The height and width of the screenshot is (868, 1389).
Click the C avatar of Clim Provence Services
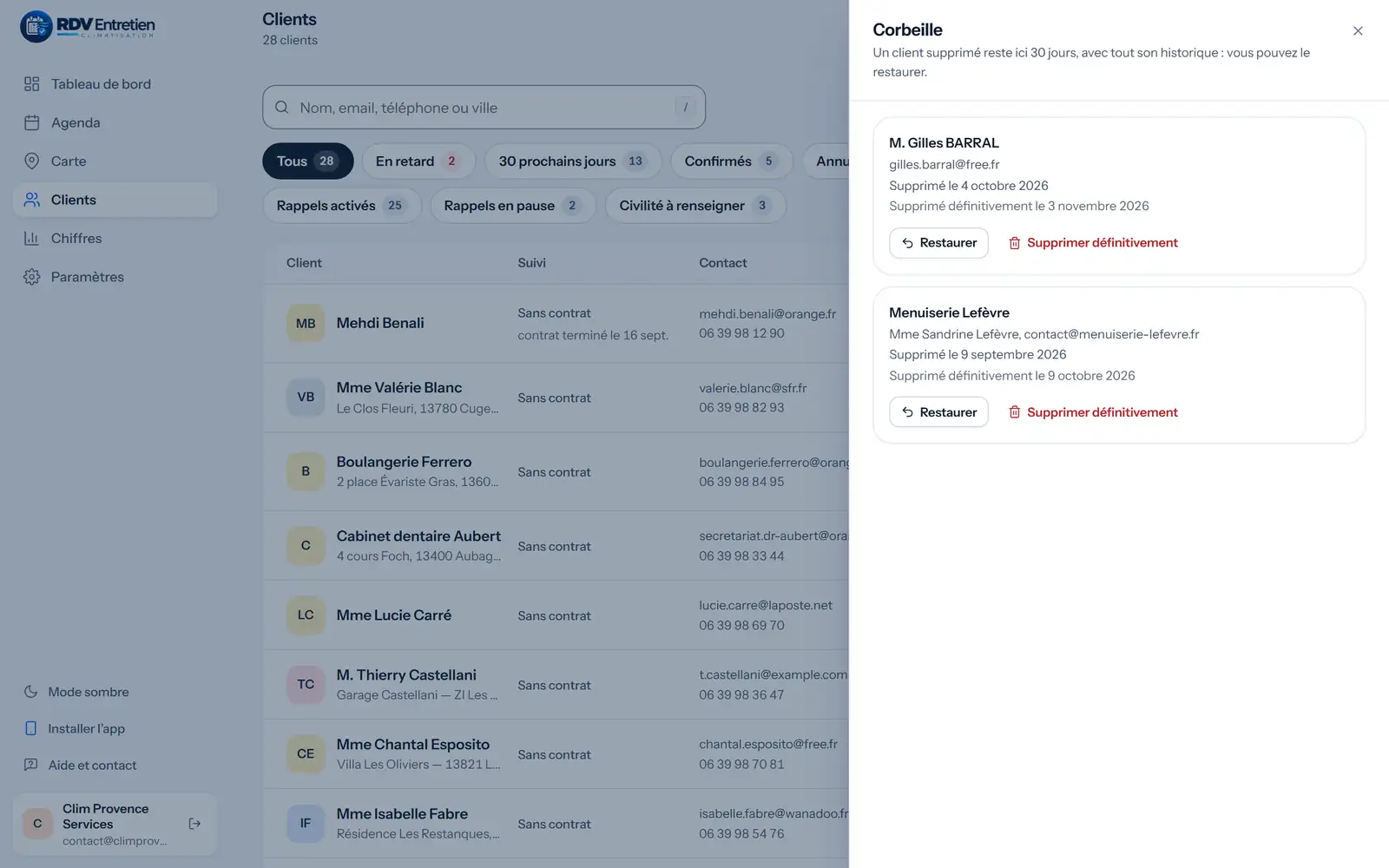tap(37, 824)
